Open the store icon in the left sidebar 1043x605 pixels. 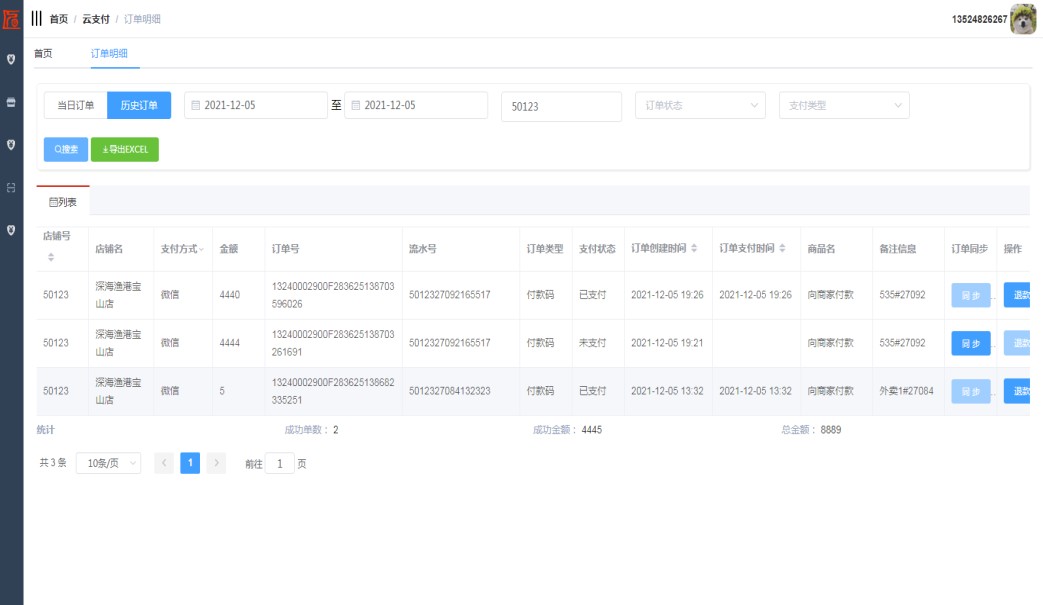(11, 102)
